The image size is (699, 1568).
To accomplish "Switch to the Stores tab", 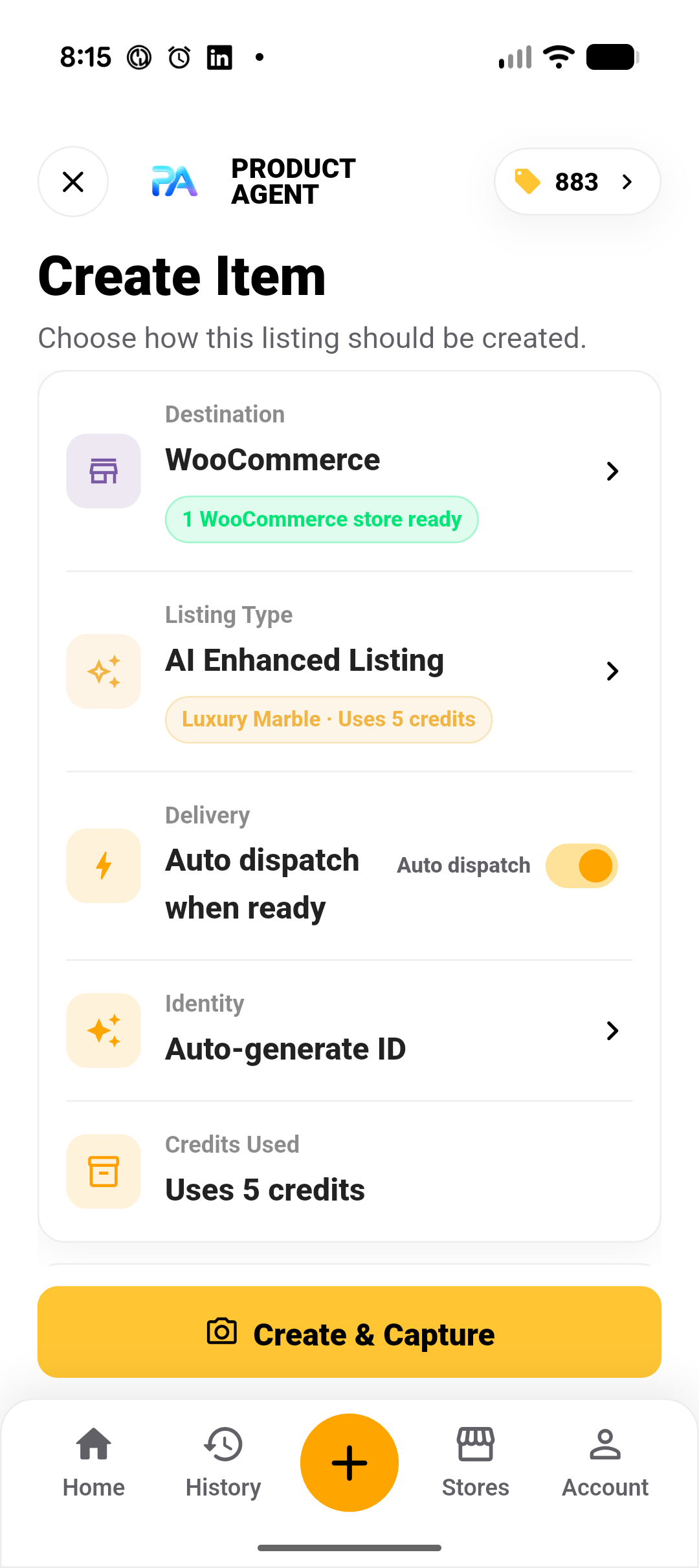I will [x=476, y=1463].
